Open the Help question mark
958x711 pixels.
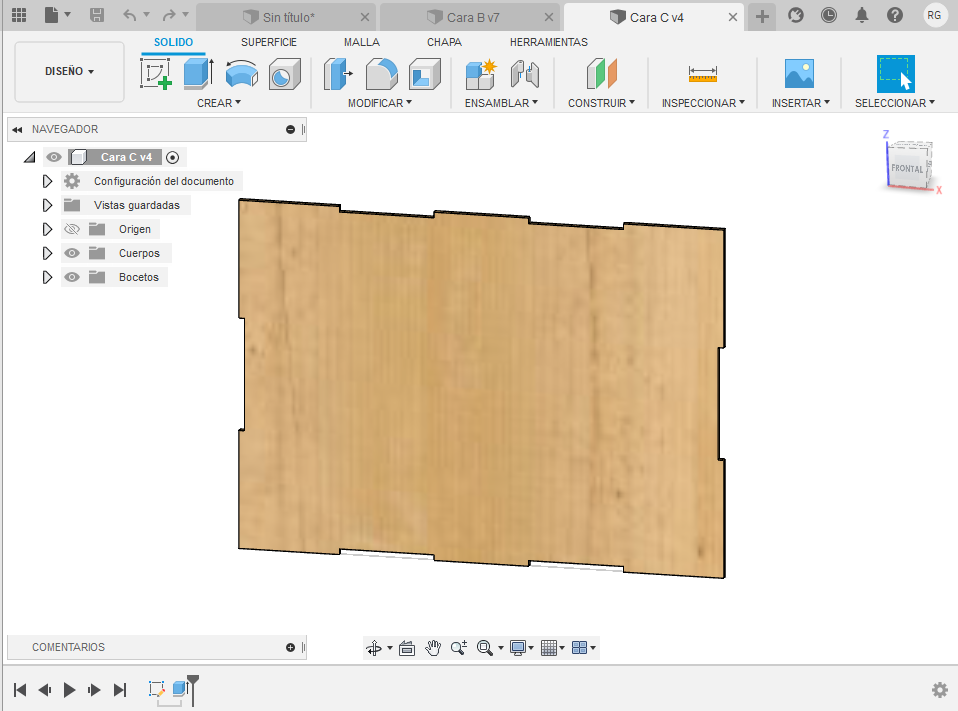894,15
